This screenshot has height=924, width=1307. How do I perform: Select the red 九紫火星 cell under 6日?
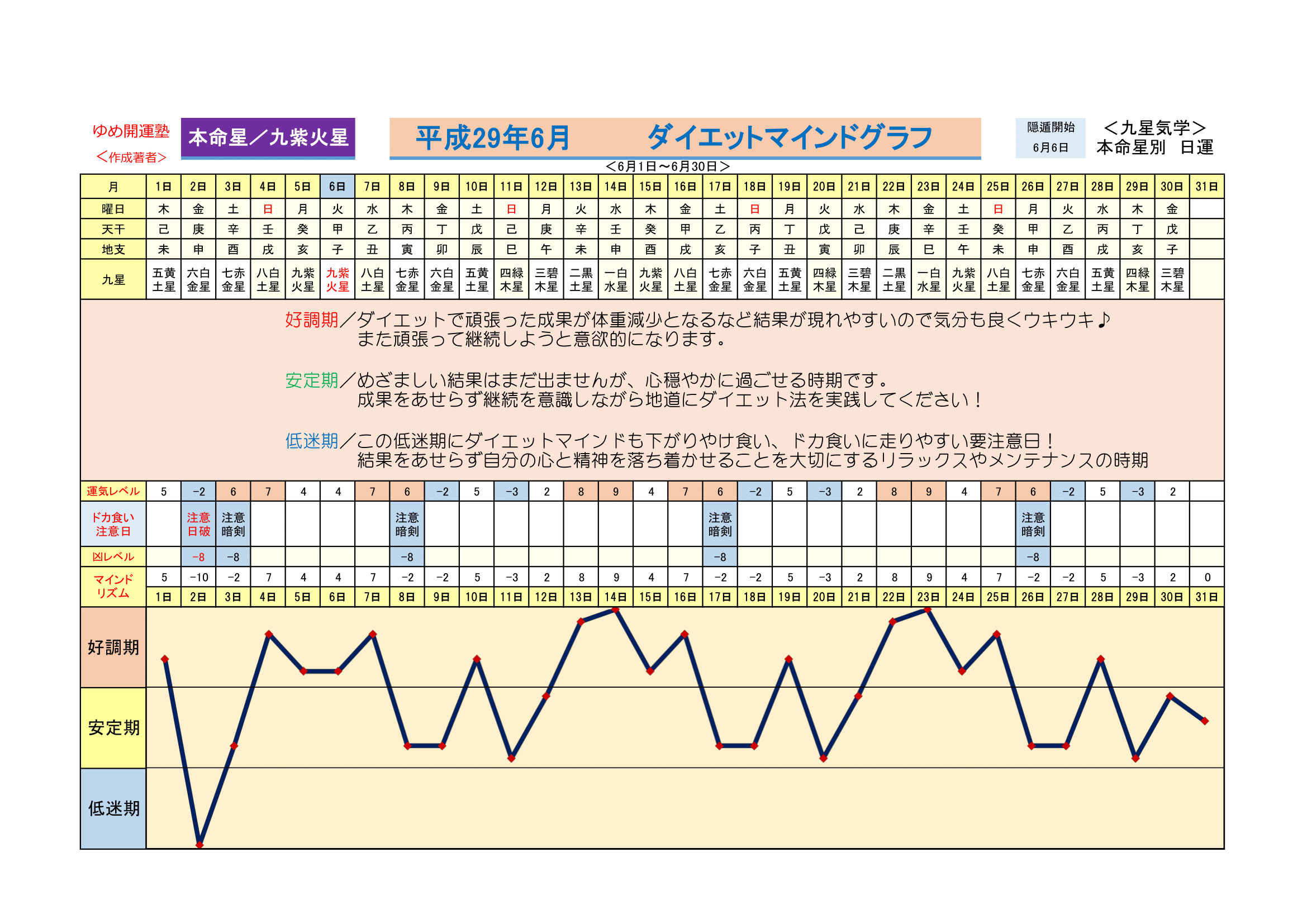(x=337, y=279)
